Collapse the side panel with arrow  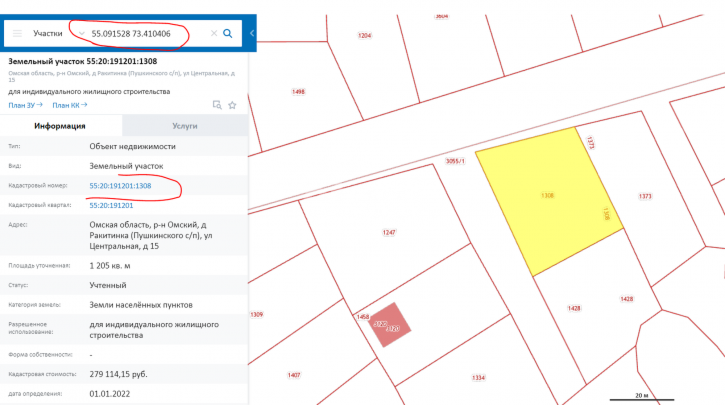pyautogui.click(x=252, y=33)
